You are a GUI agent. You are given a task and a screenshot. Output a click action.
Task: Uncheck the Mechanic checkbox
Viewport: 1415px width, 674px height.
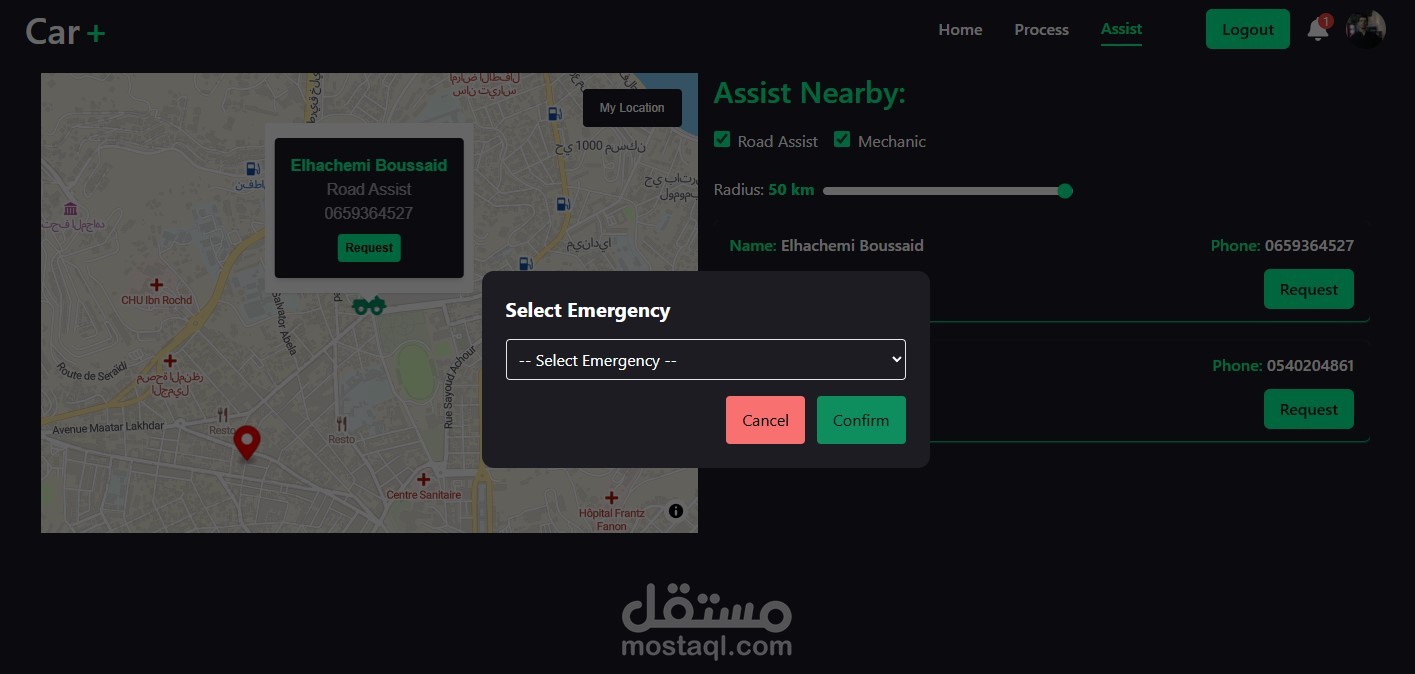[x=842, y=140]
